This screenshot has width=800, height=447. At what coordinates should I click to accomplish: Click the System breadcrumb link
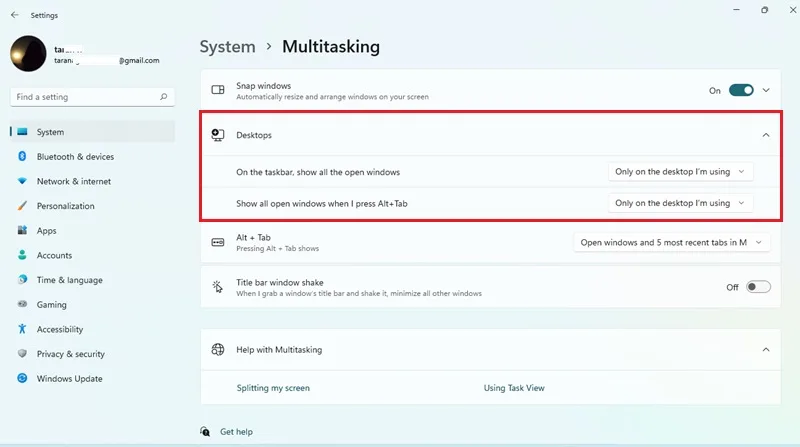[227, 46]
